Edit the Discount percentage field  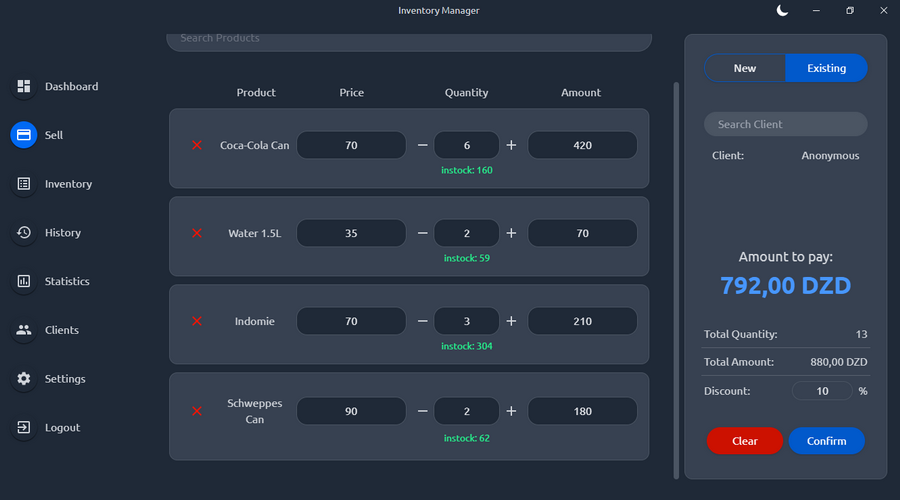(x=823, y=391)
